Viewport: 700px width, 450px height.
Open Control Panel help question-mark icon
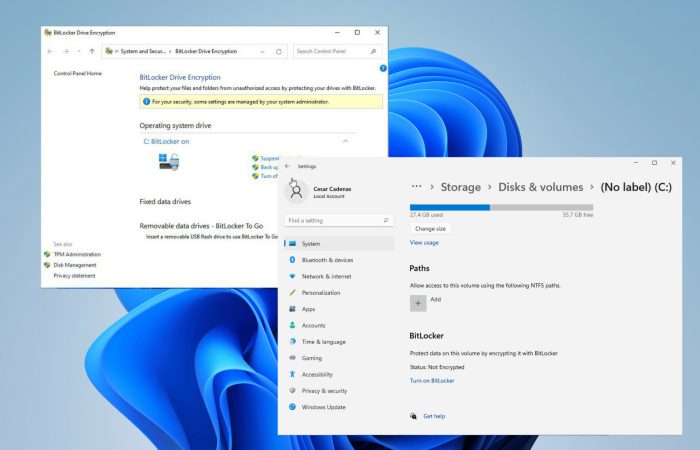[x=383, y=68]
